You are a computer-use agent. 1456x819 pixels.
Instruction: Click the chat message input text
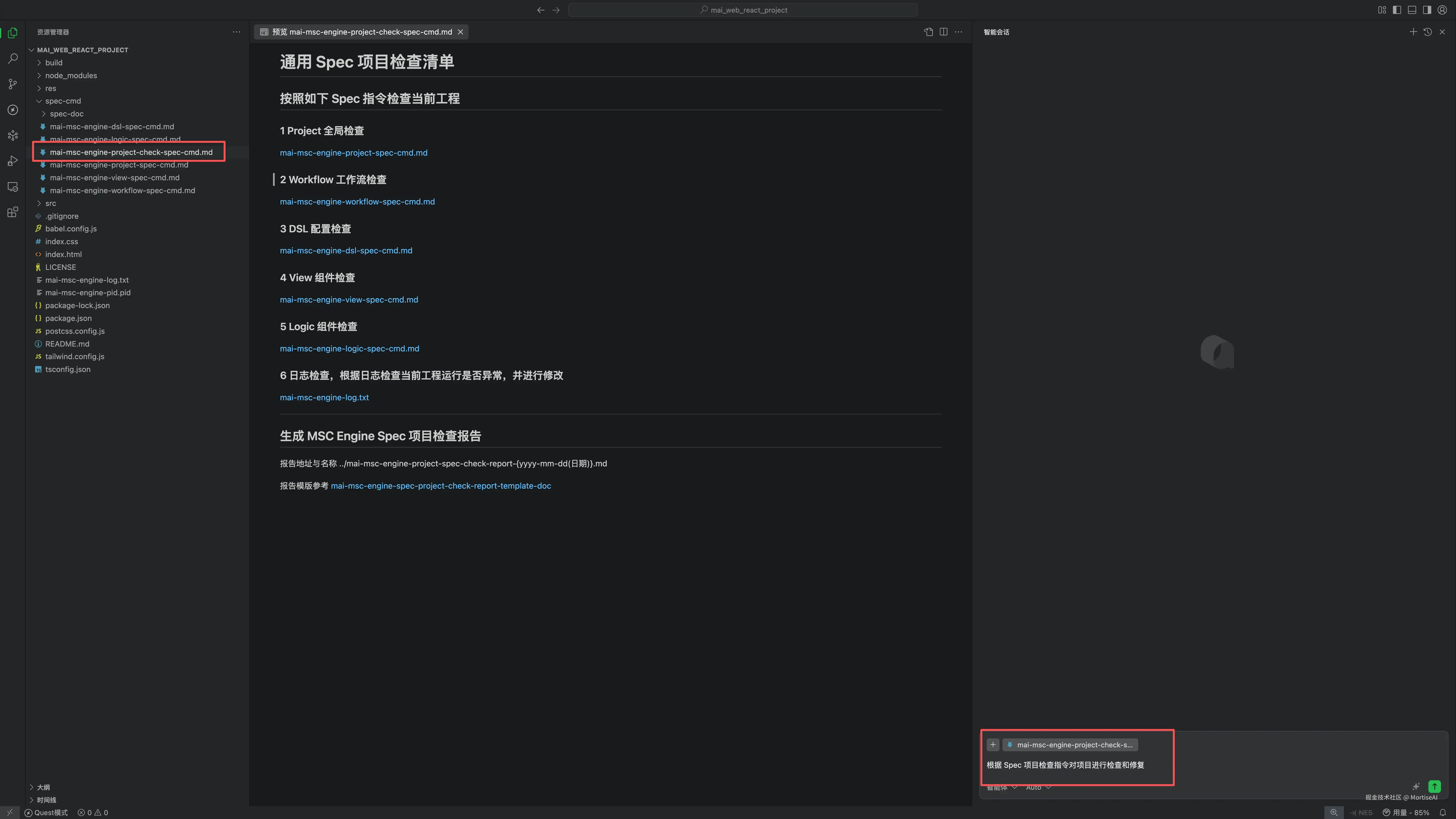click(1065, 765)
